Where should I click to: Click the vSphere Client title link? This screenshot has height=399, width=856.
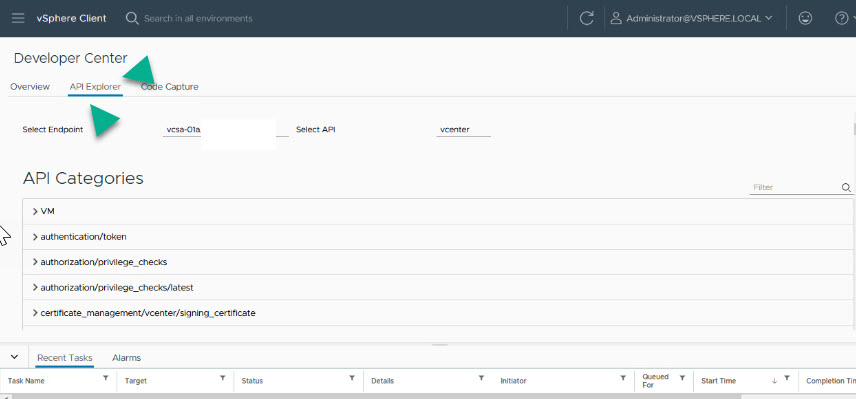point(72,18)
